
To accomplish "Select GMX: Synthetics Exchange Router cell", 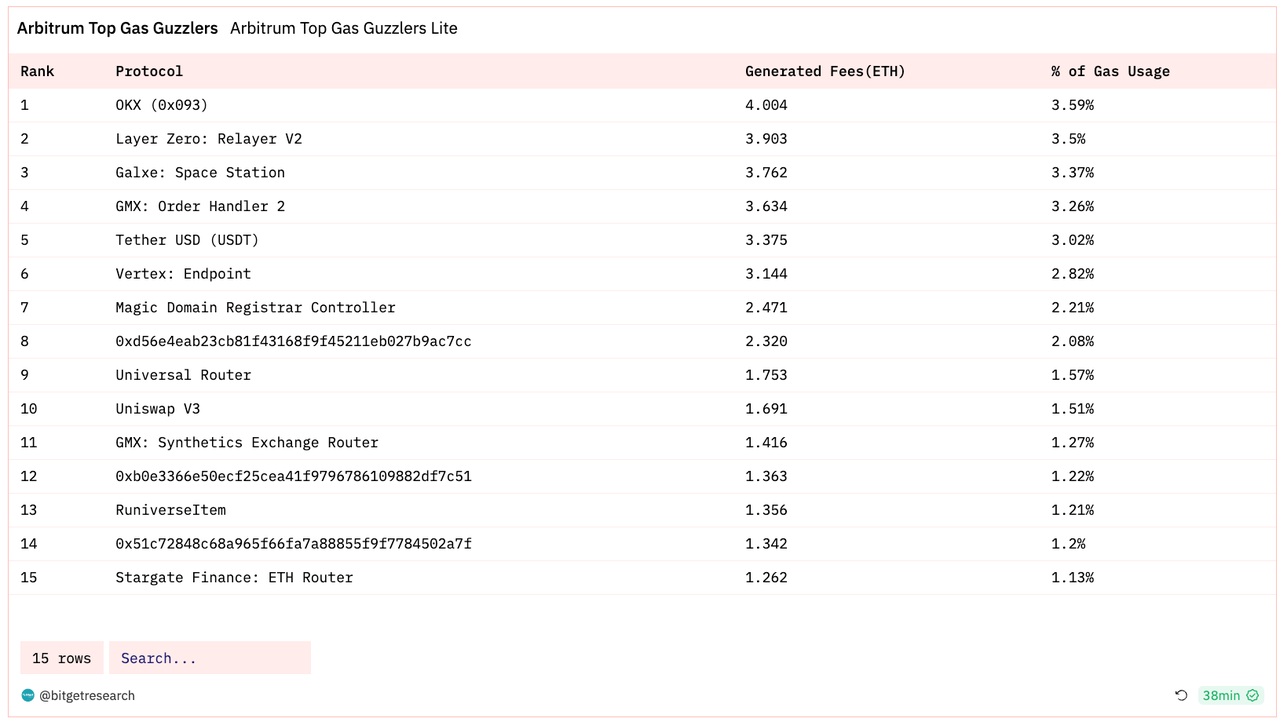I will click(x=247, y=443).
